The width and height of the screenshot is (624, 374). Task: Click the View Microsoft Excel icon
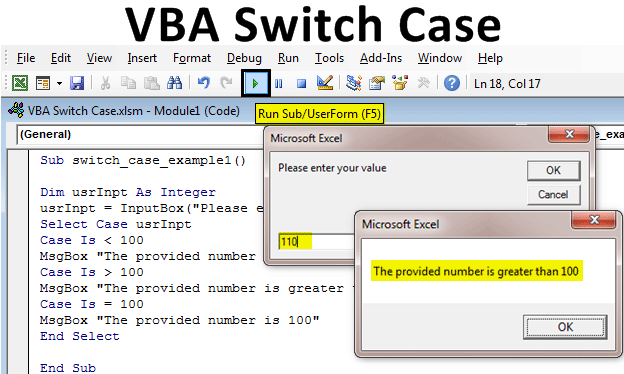(20, 83)
